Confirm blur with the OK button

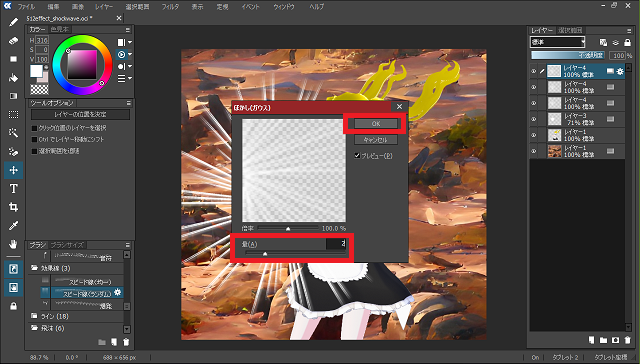[376, 124]
